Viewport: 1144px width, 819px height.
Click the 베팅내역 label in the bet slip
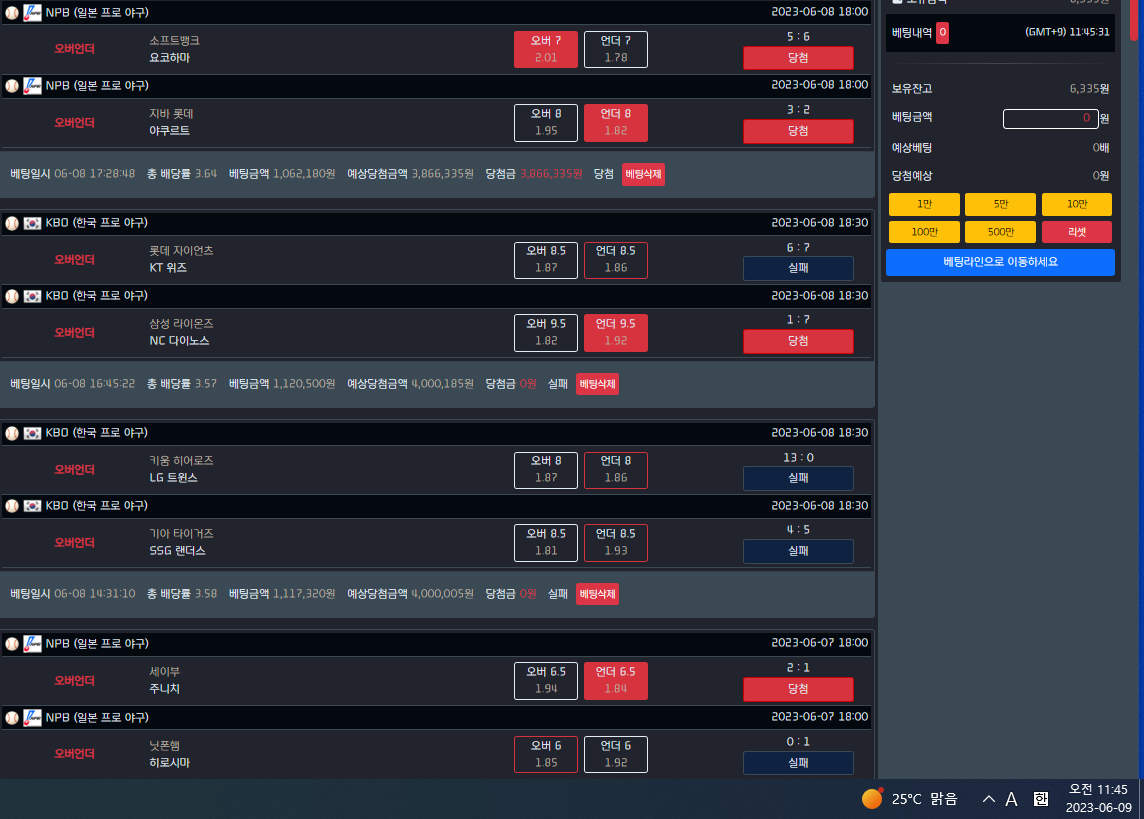pyautogui.click(x=912, y=33)
